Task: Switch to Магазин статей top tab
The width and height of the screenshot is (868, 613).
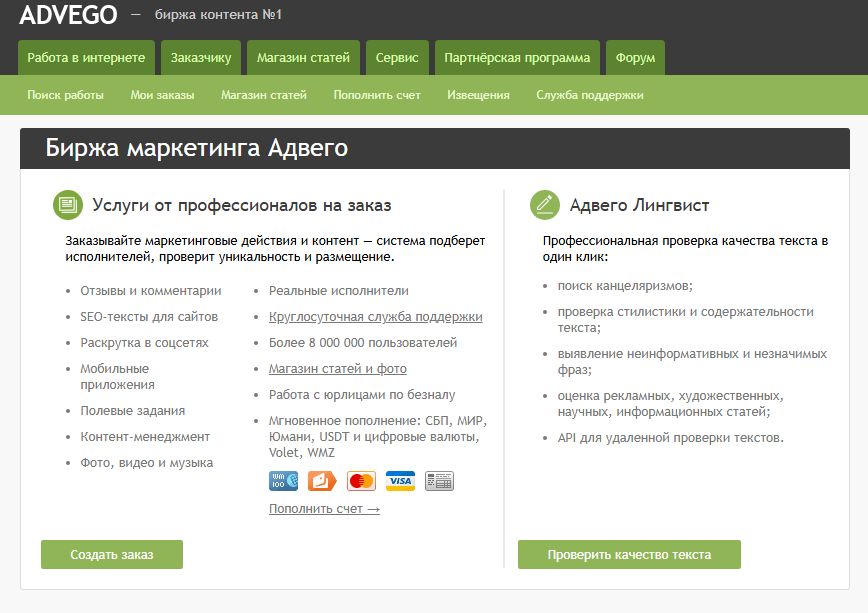Action: point(303,58)
